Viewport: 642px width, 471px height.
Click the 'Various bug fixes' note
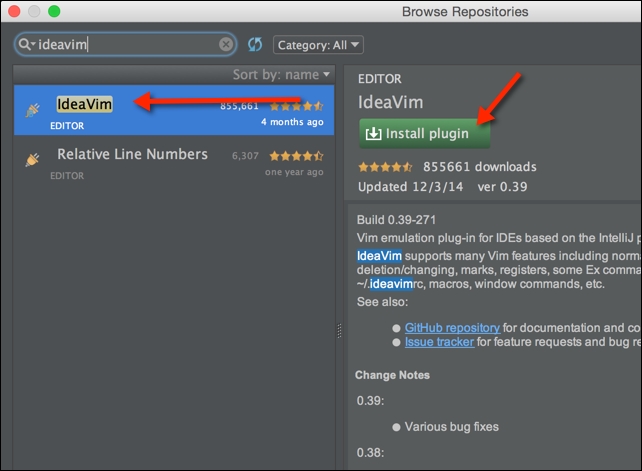(452, 427)
